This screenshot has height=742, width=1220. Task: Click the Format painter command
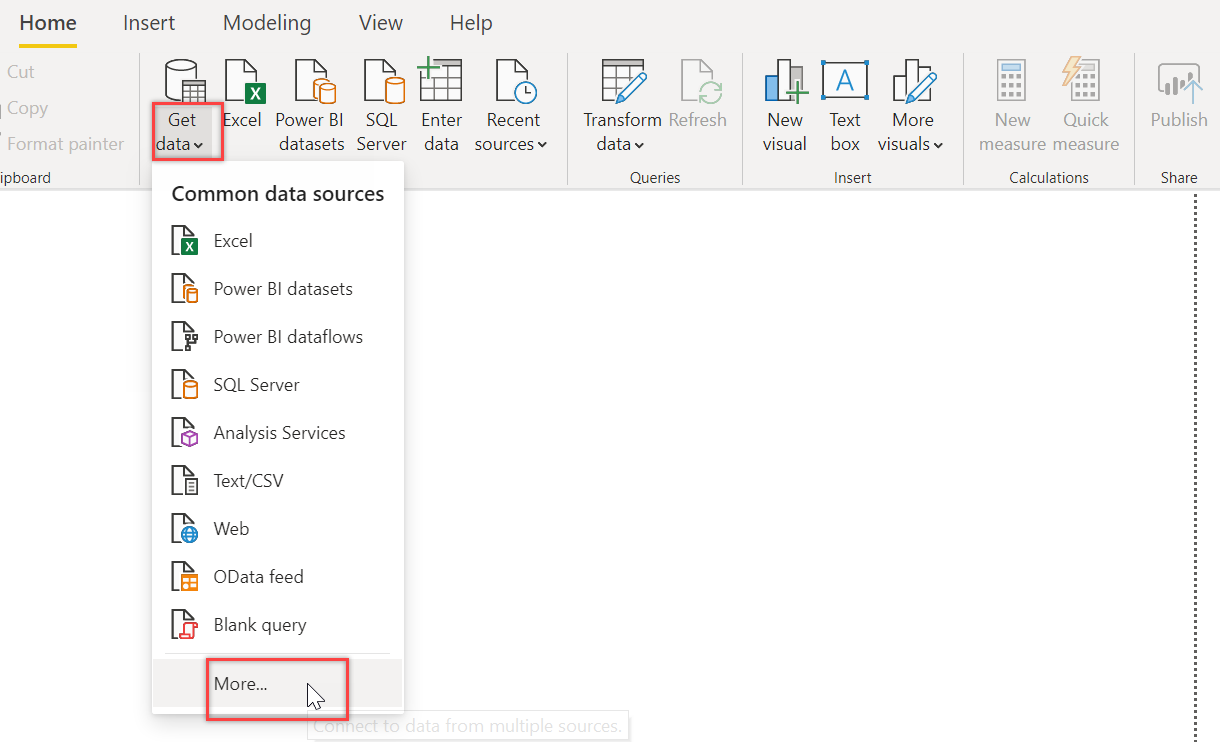(65, 144)
